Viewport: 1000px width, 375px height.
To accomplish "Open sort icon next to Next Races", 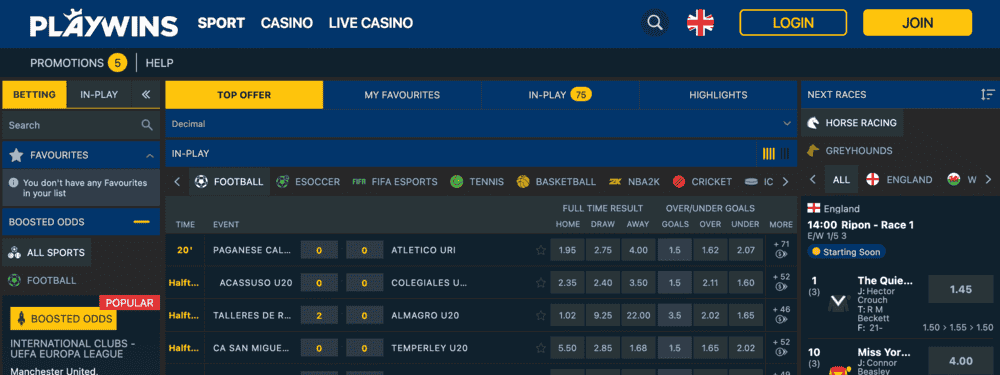I will 988,95.
